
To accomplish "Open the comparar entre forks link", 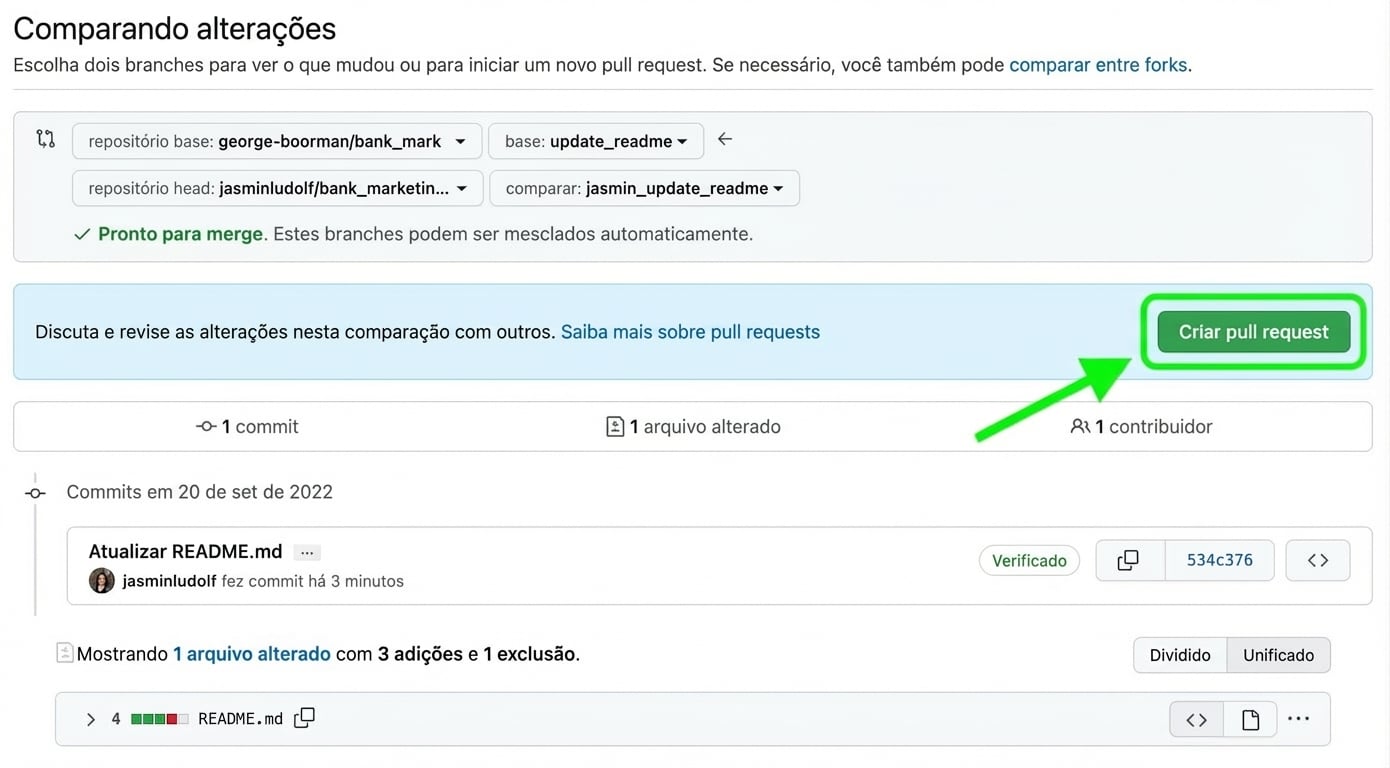I will [1098, 65].
